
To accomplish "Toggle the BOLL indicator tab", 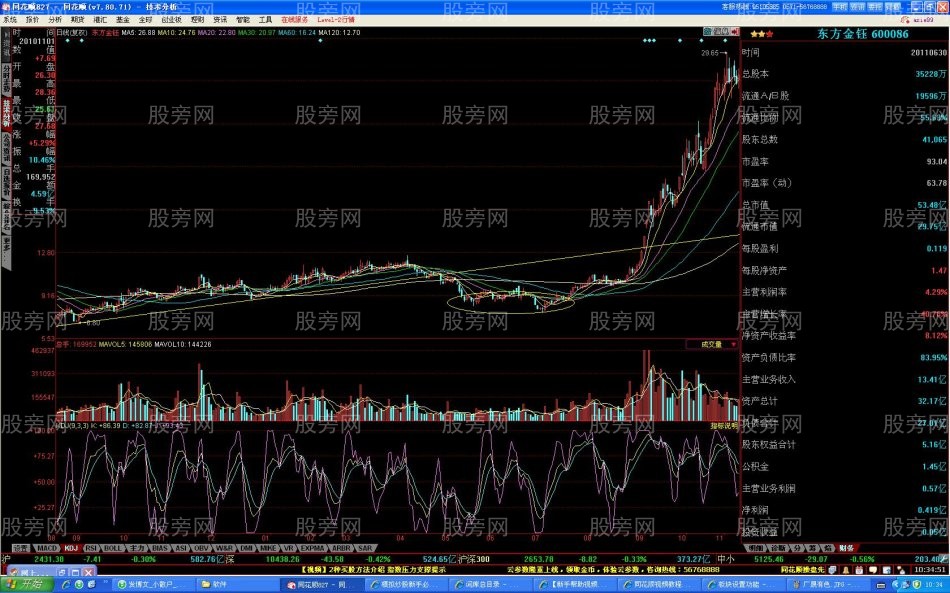I will pos(112,548).
